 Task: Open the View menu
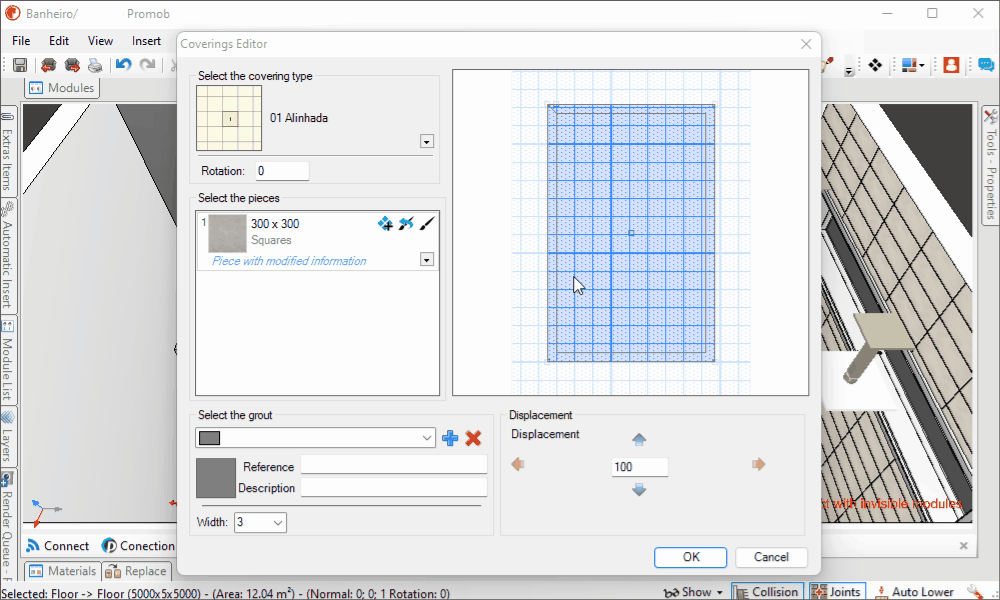(x=100, y=41)
